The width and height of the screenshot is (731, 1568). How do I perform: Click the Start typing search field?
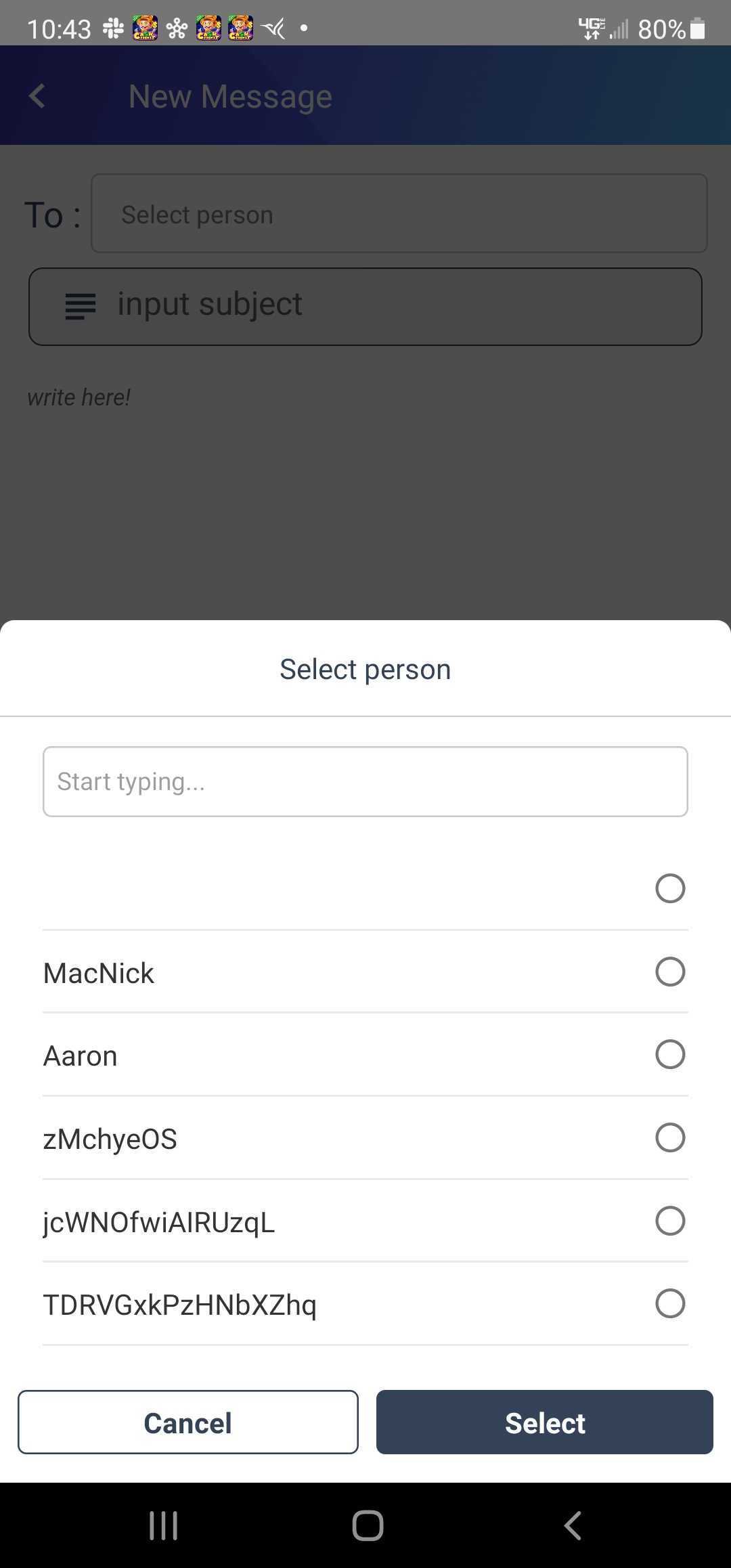[x=365, y=781]
